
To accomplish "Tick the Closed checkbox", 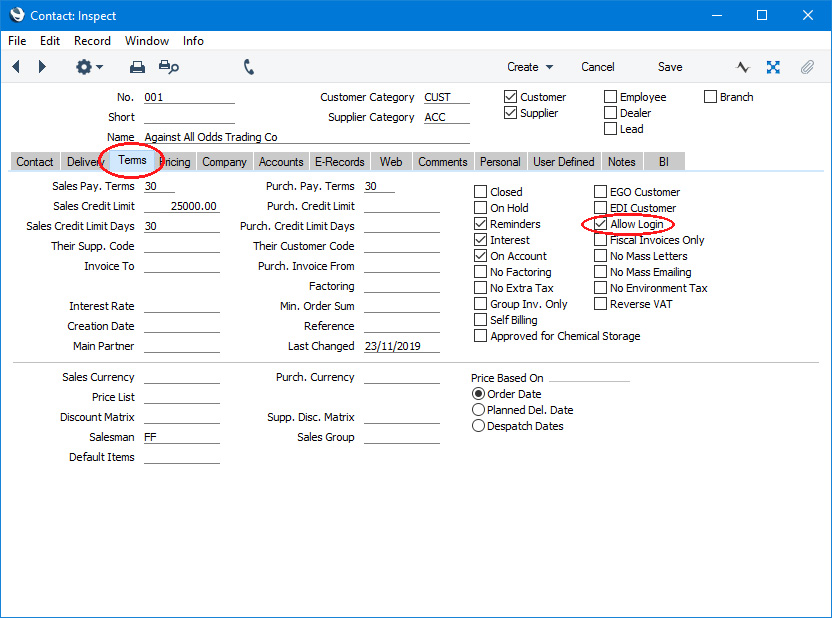I will 480,192.
